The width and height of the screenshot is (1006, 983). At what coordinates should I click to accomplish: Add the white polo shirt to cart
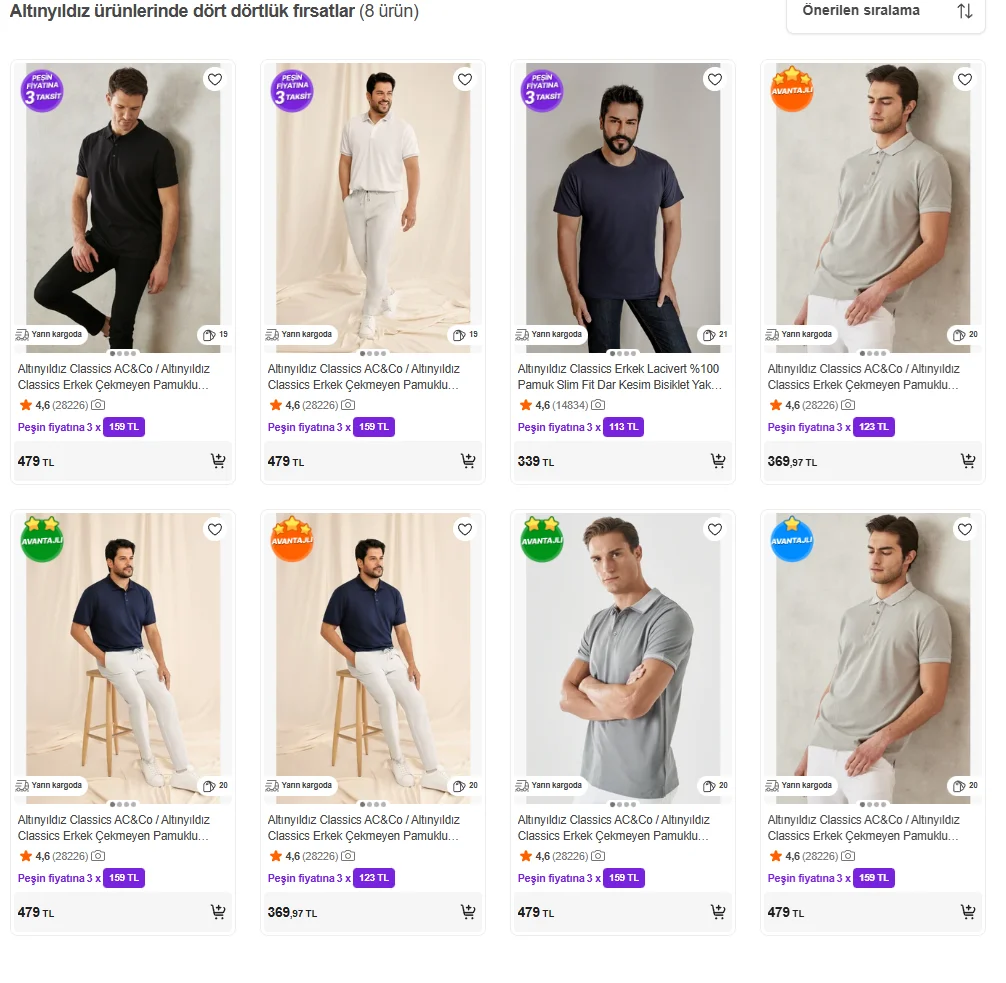pyautogui.click(x=467, y=461)
